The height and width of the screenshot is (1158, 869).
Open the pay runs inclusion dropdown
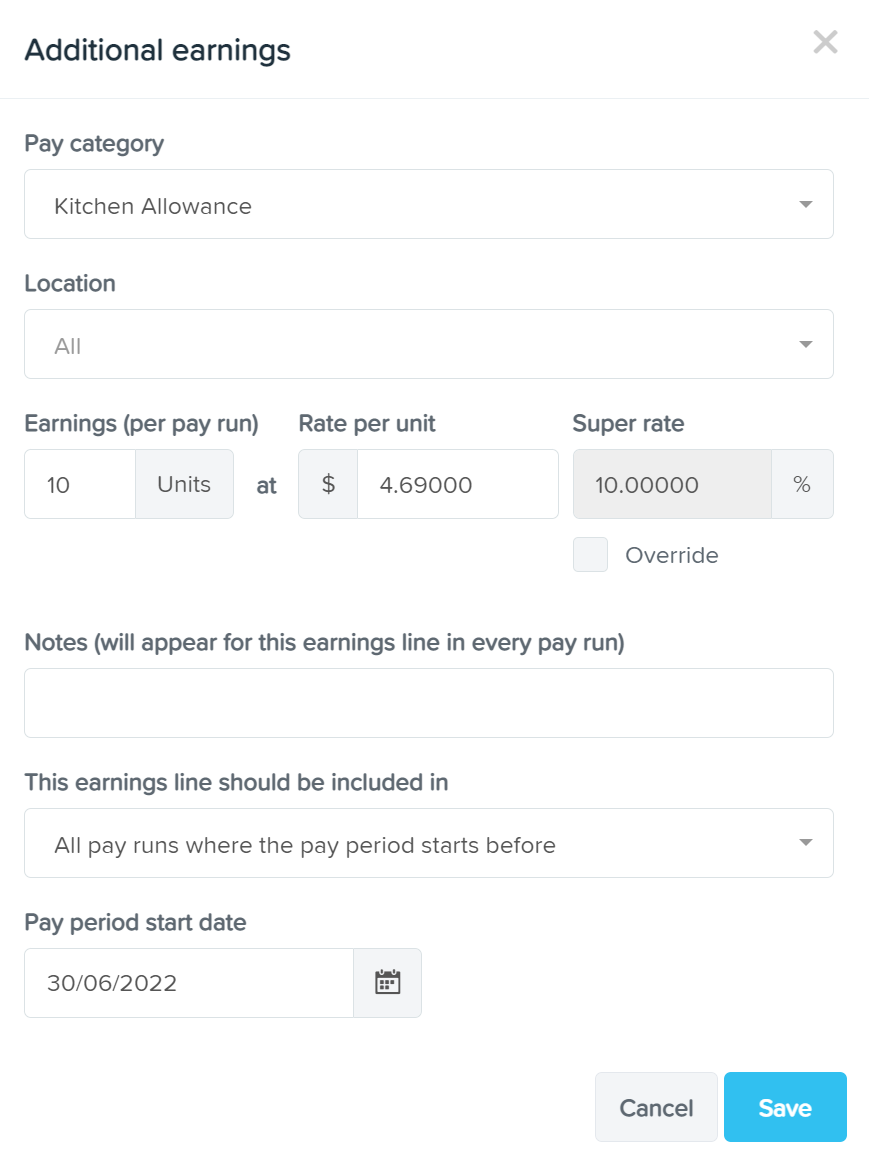429,843
